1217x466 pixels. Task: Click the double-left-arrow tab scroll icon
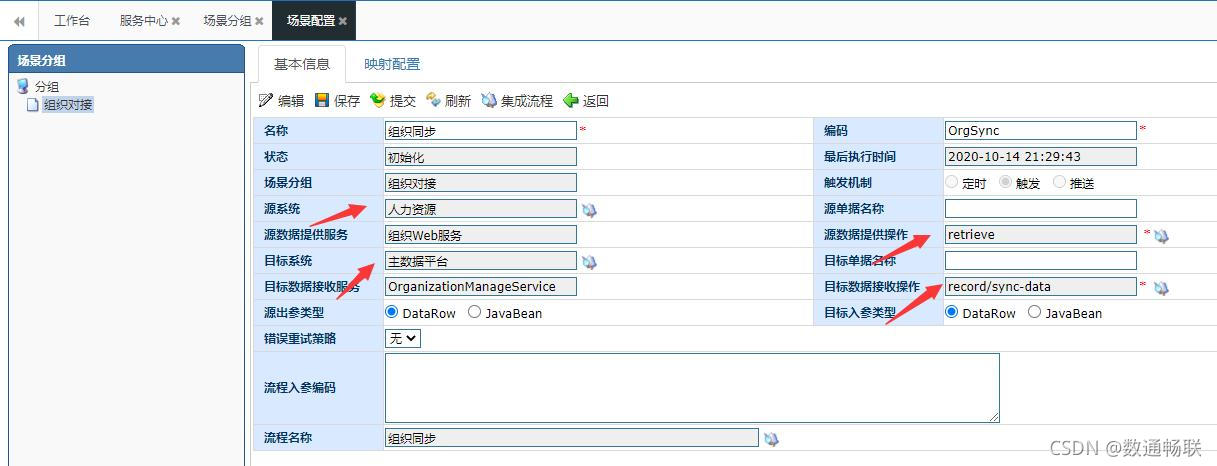click(19, 21)
